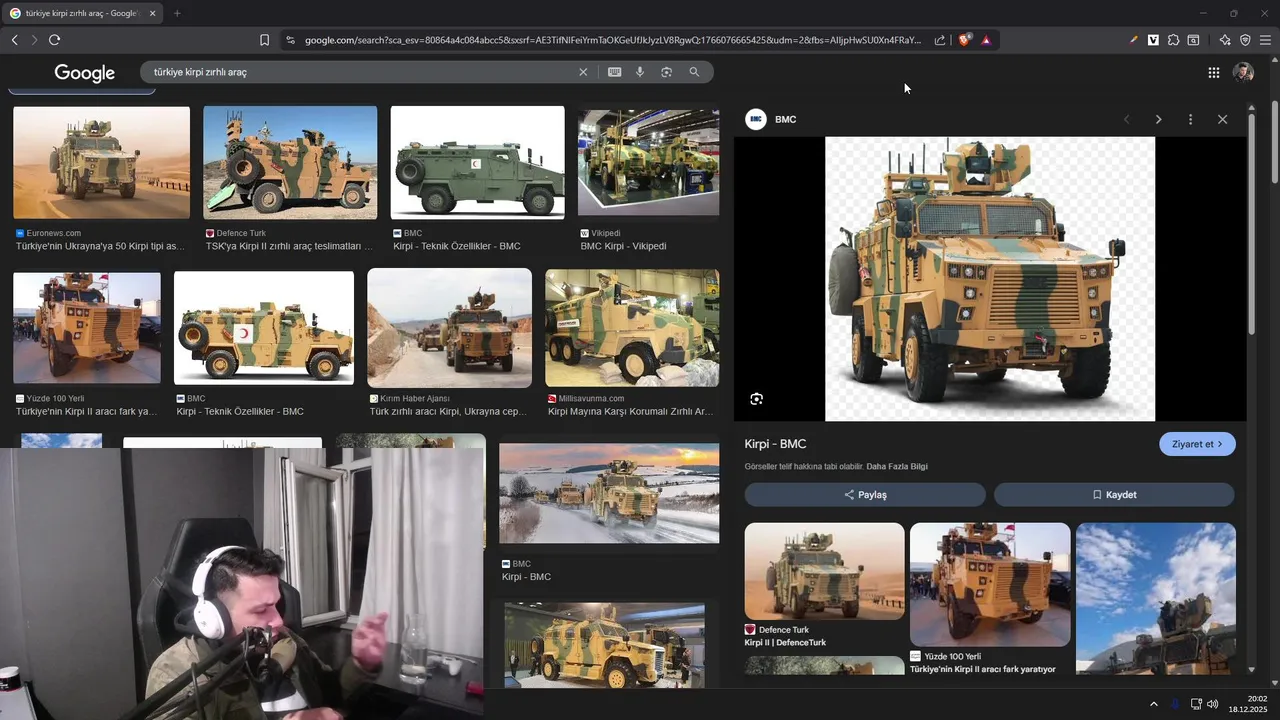Open the network icon in the system tray
The image size is (1280, 720).
1195,704
